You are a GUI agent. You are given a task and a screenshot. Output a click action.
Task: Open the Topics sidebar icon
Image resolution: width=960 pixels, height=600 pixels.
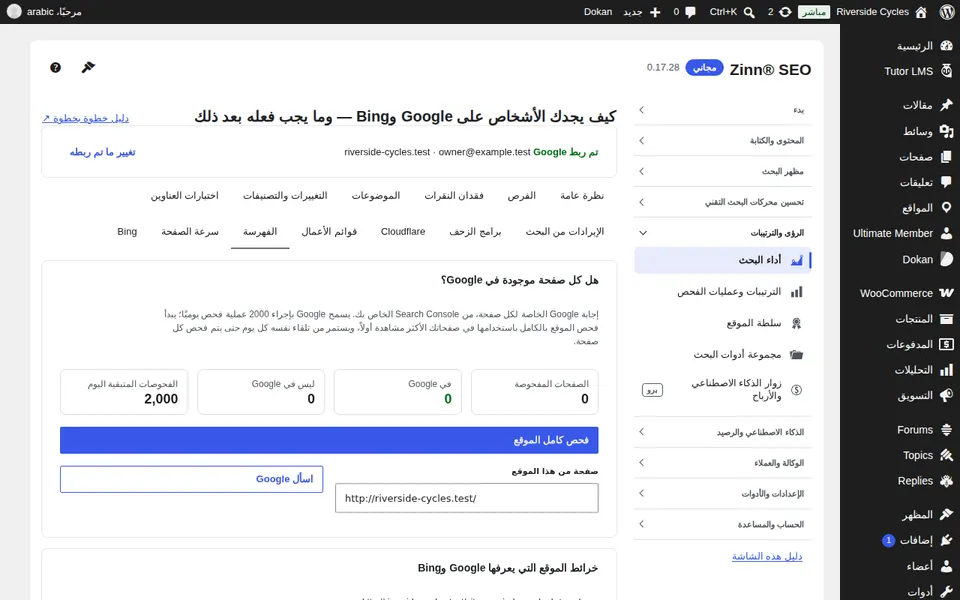coord(947,456)
